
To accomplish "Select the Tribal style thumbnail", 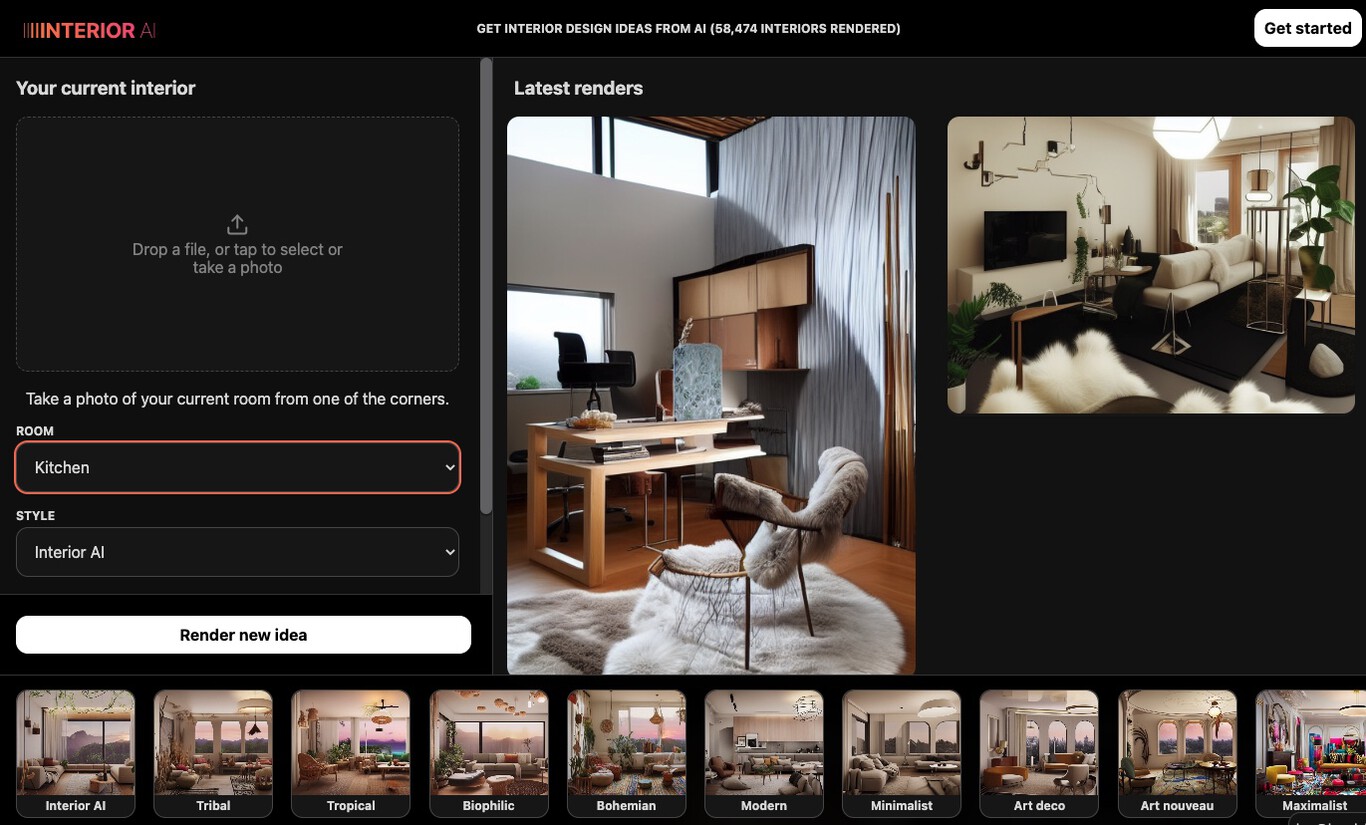I will coord(213,752).
